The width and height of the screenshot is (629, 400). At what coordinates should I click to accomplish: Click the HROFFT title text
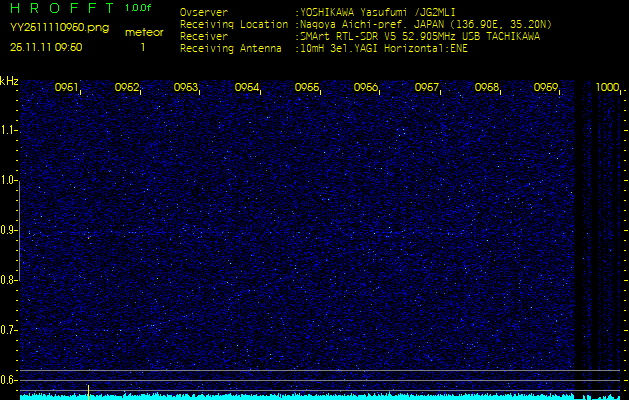(x=62, y=9)
